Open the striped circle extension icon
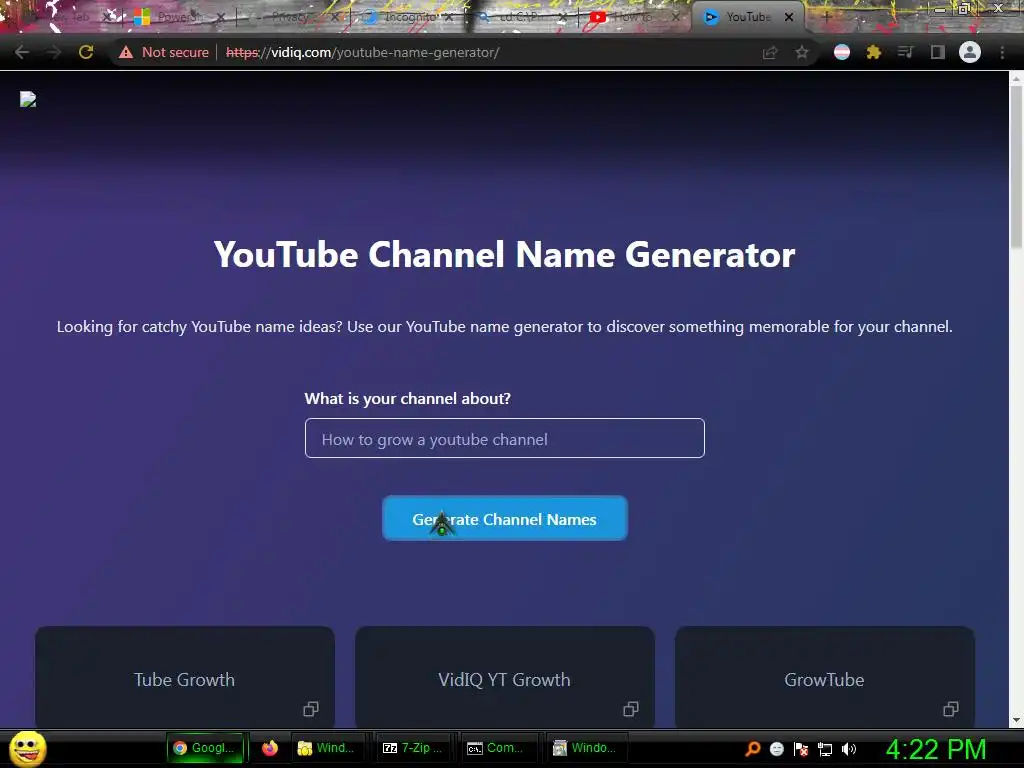The image size is (1024, 768). pos(842,52)
